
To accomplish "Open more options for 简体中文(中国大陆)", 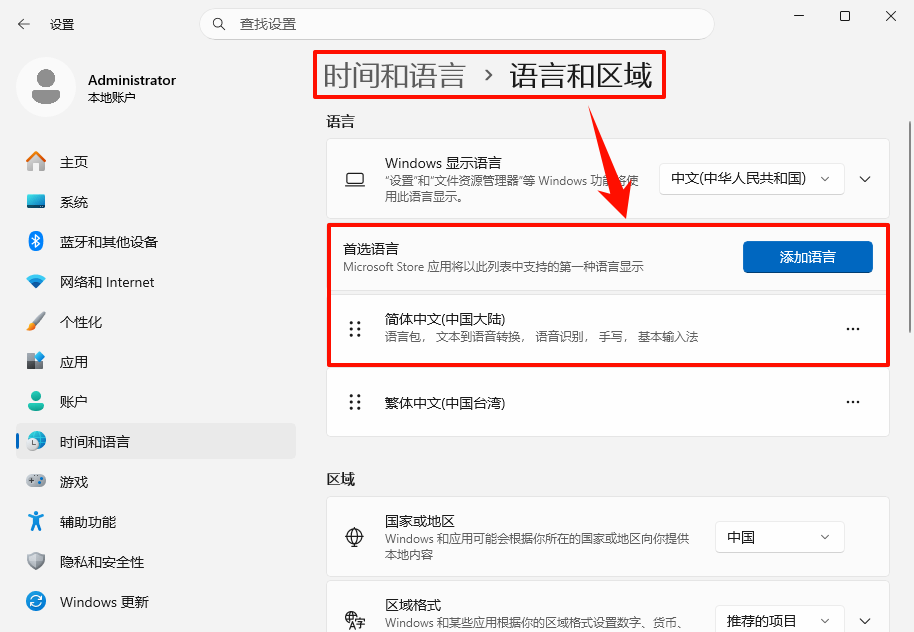I will tap(853, 329).
